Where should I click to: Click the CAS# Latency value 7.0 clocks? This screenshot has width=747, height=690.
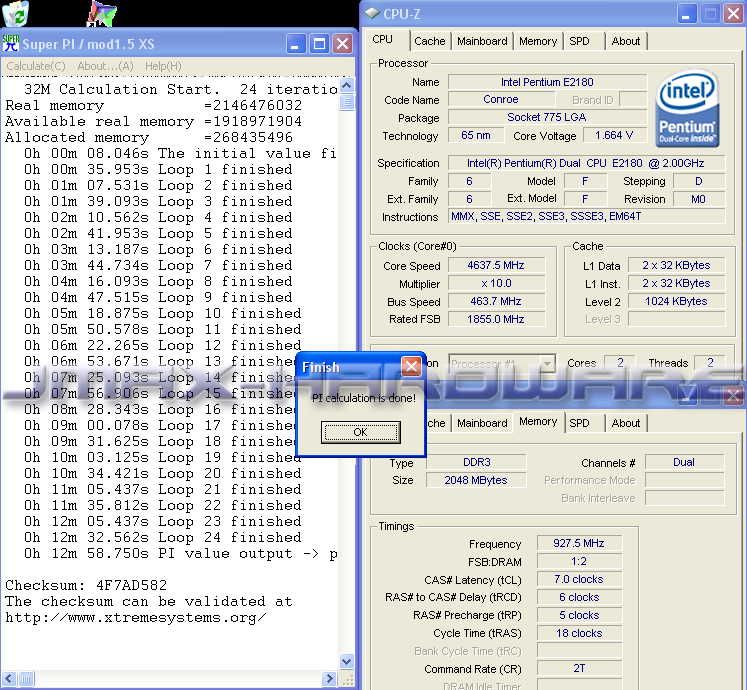(x=579, y=579)
